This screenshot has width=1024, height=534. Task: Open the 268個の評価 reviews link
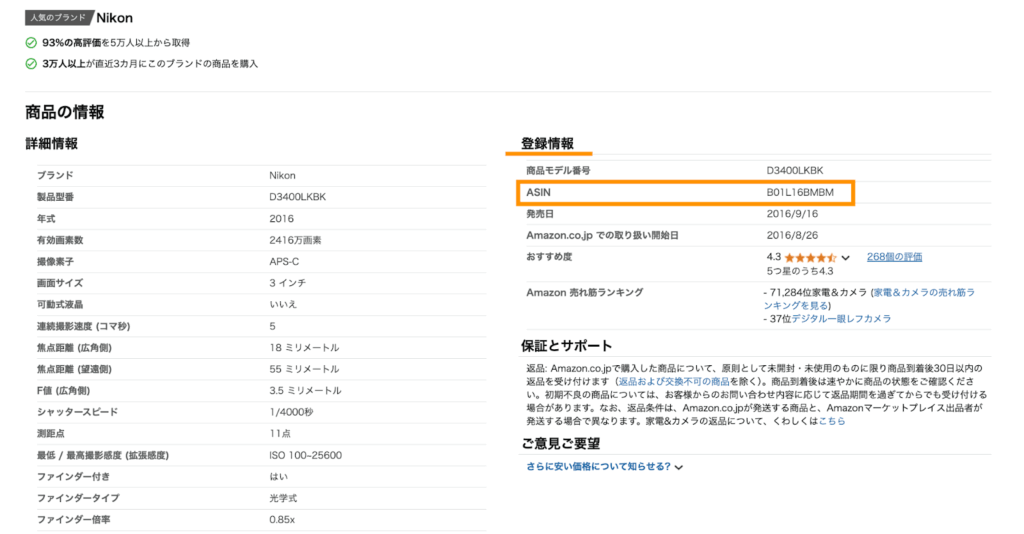[x=894, y=257]
